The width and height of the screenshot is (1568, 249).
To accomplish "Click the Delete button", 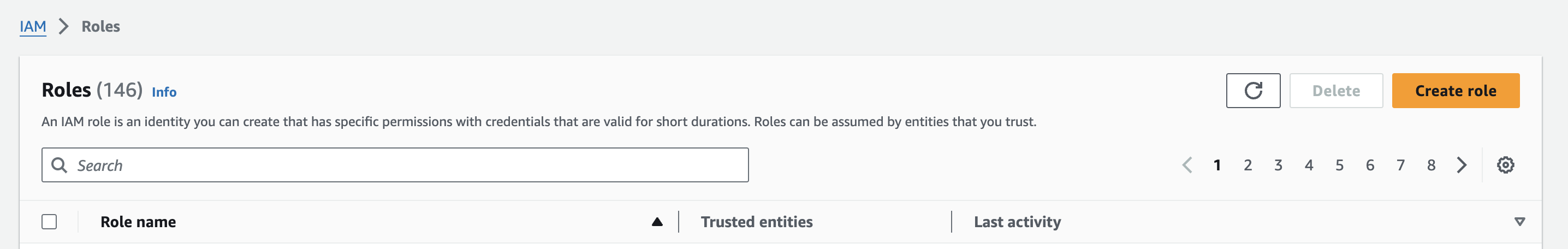I will pos(1336,91).
